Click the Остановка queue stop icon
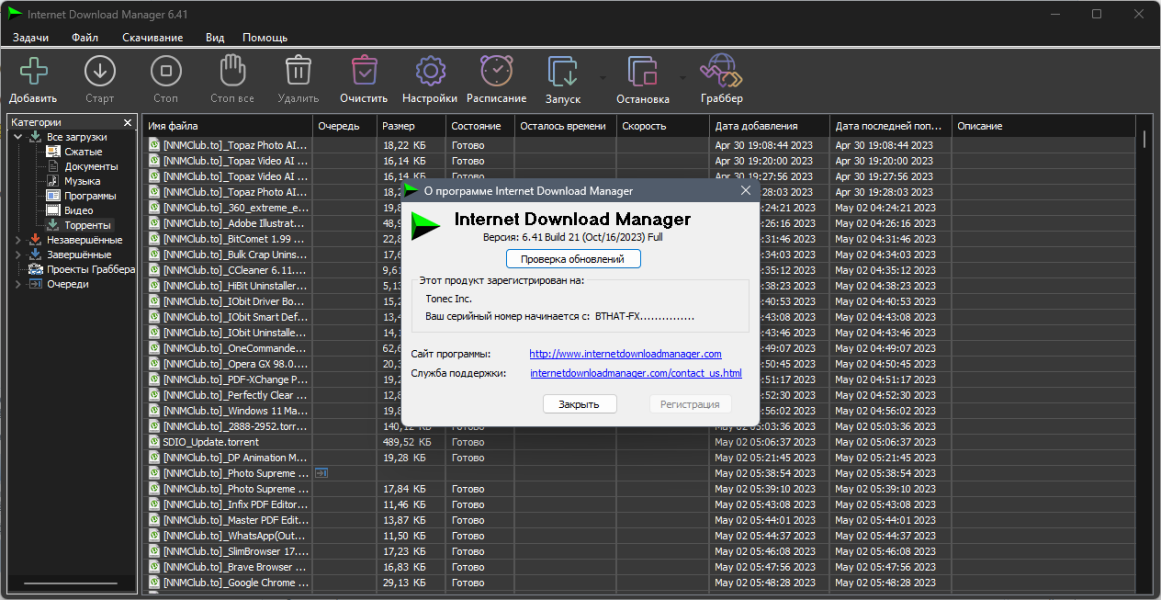 (x=643, y=72)
